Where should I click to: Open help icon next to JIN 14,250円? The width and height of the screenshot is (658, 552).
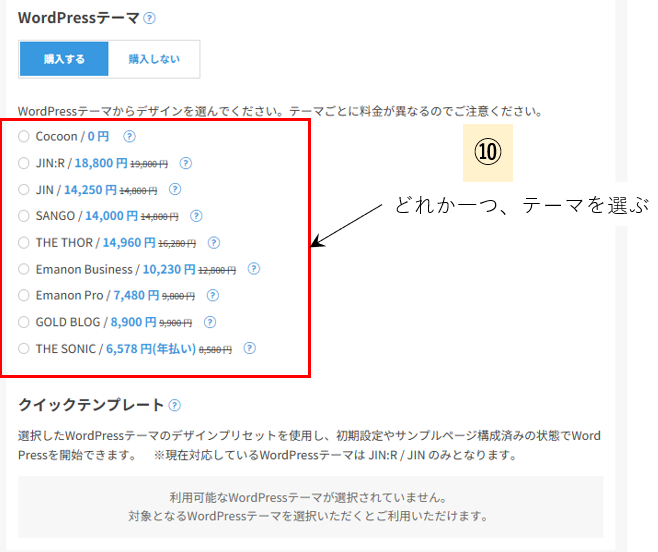(x=175, y=189)
